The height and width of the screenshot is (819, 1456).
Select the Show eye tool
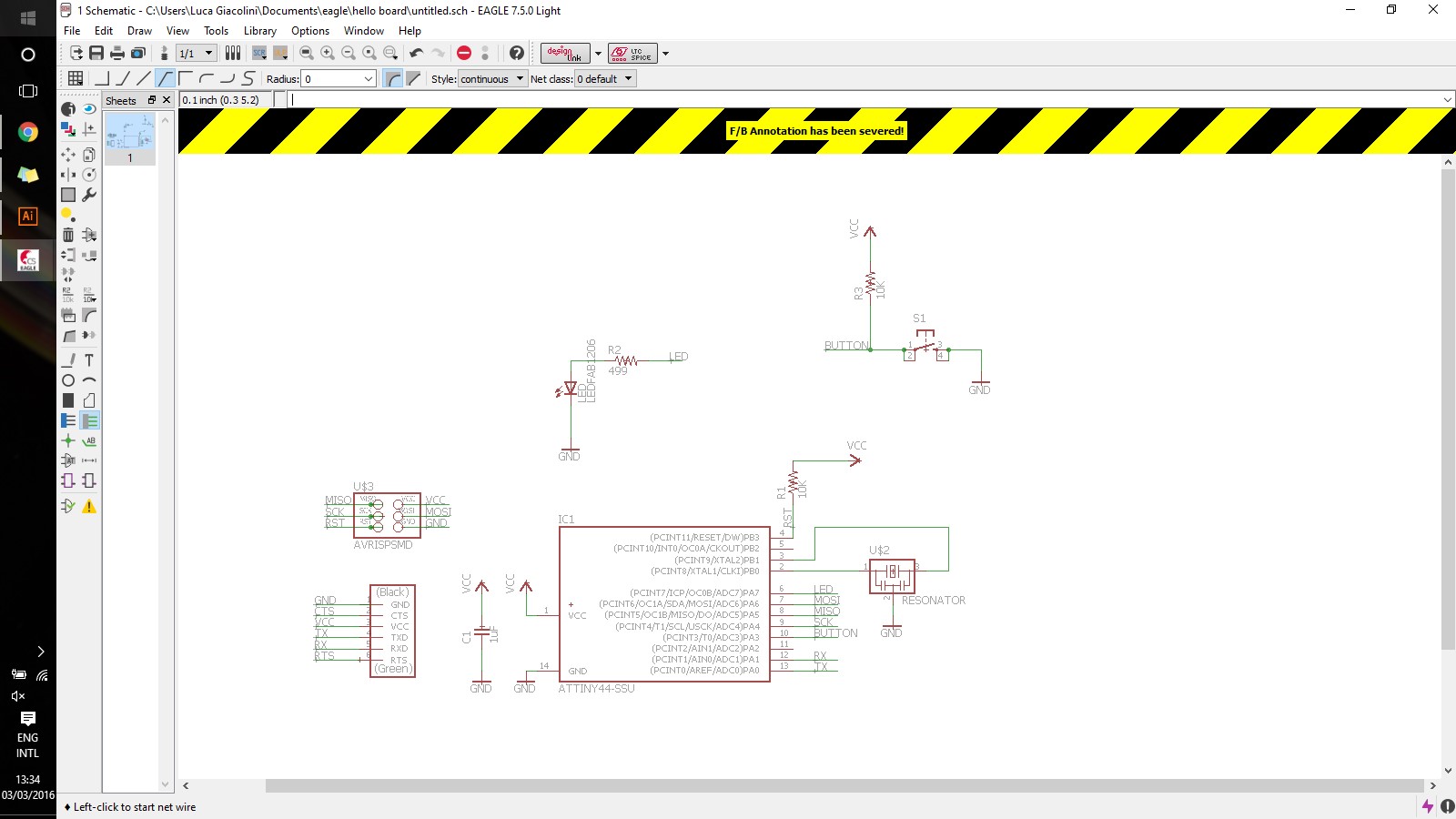(89, 108)
